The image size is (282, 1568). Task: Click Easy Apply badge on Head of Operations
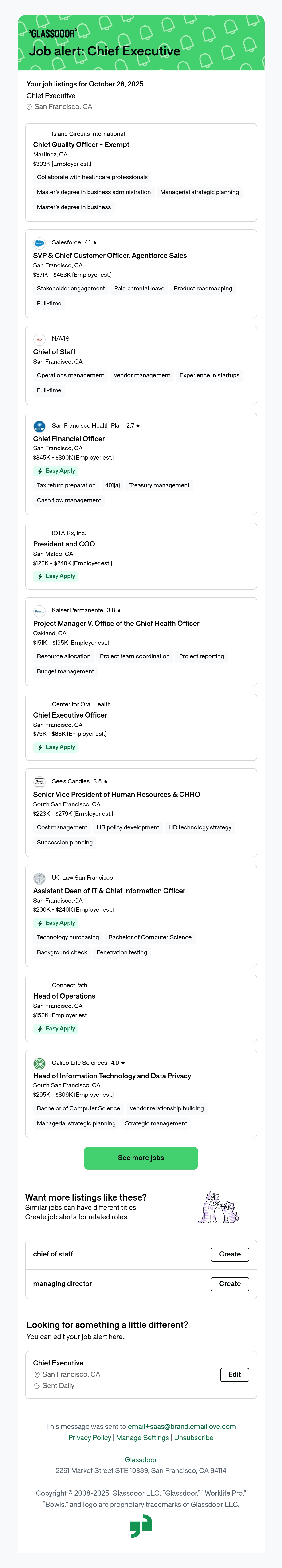click(x=55, y=1029)
